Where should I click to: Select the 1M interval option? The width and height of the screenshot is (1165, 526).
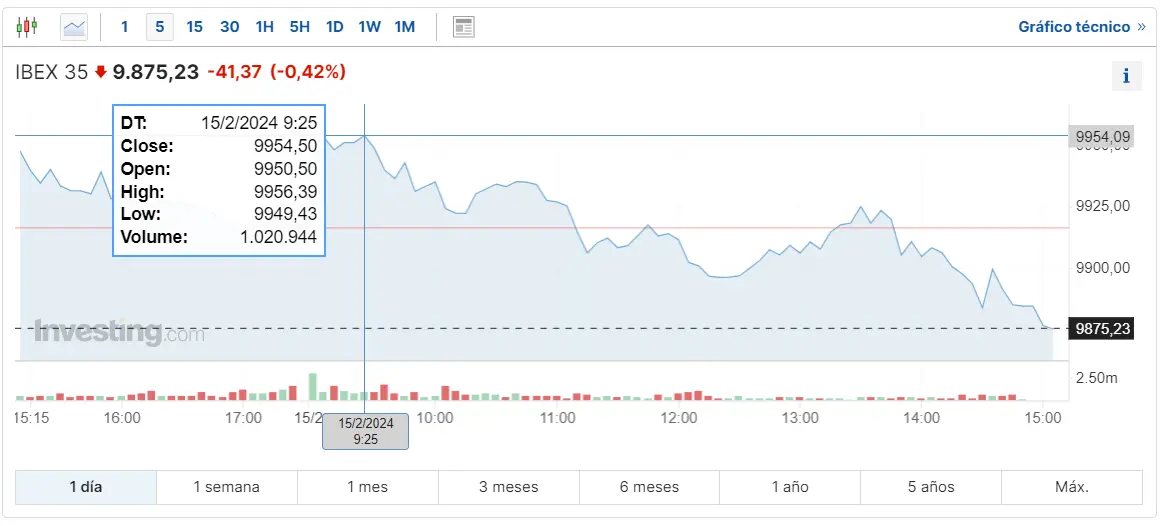(x=404, y=27)
